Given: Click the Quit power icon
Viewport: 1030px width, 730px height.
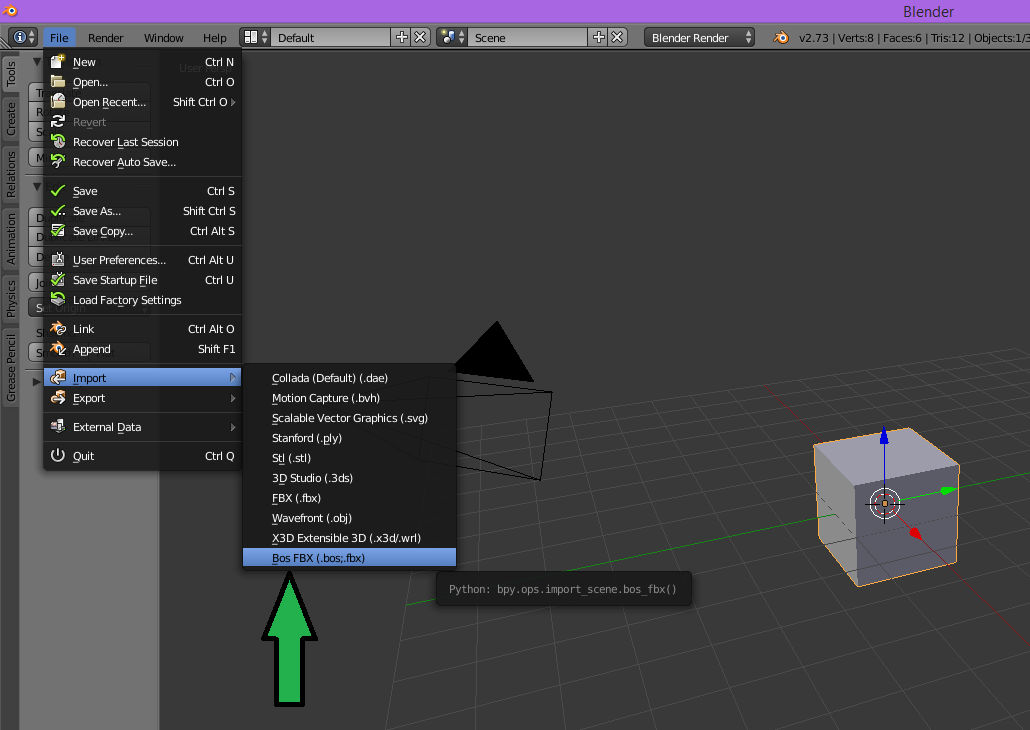Looking at the screenshot, I should (x=58, y=455).
